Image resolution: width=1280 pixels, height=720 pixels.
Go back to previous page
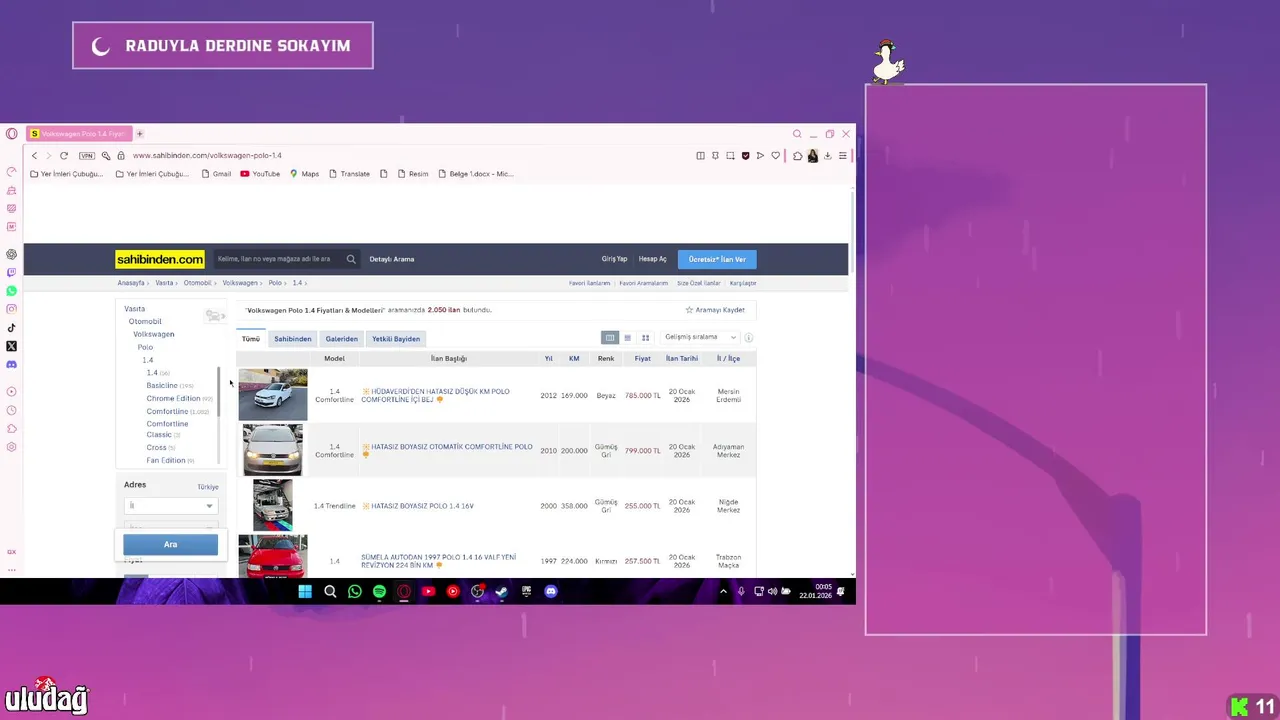pos(34,156)
